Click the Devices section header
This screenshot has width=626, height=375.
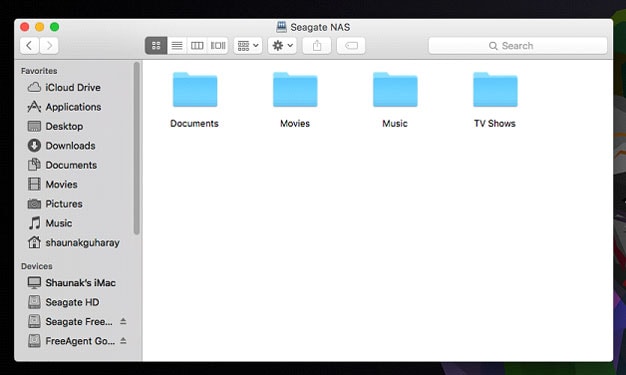(37, 266)
